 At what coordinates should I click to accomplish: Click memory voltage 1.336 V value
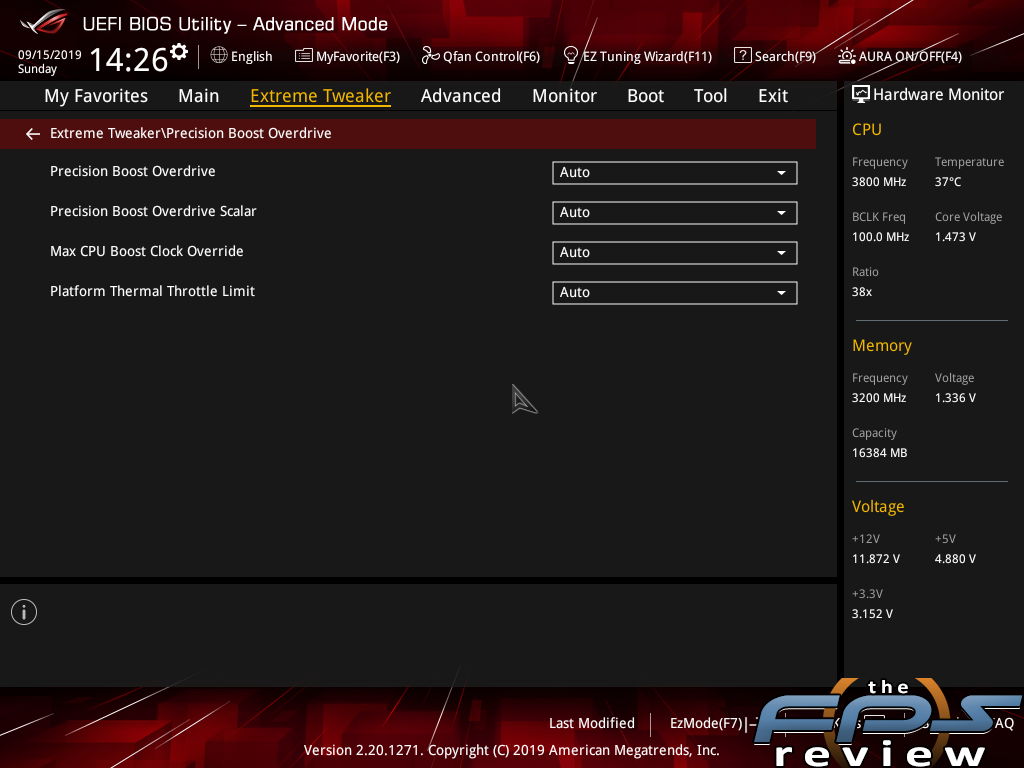(x=955, y=398)
